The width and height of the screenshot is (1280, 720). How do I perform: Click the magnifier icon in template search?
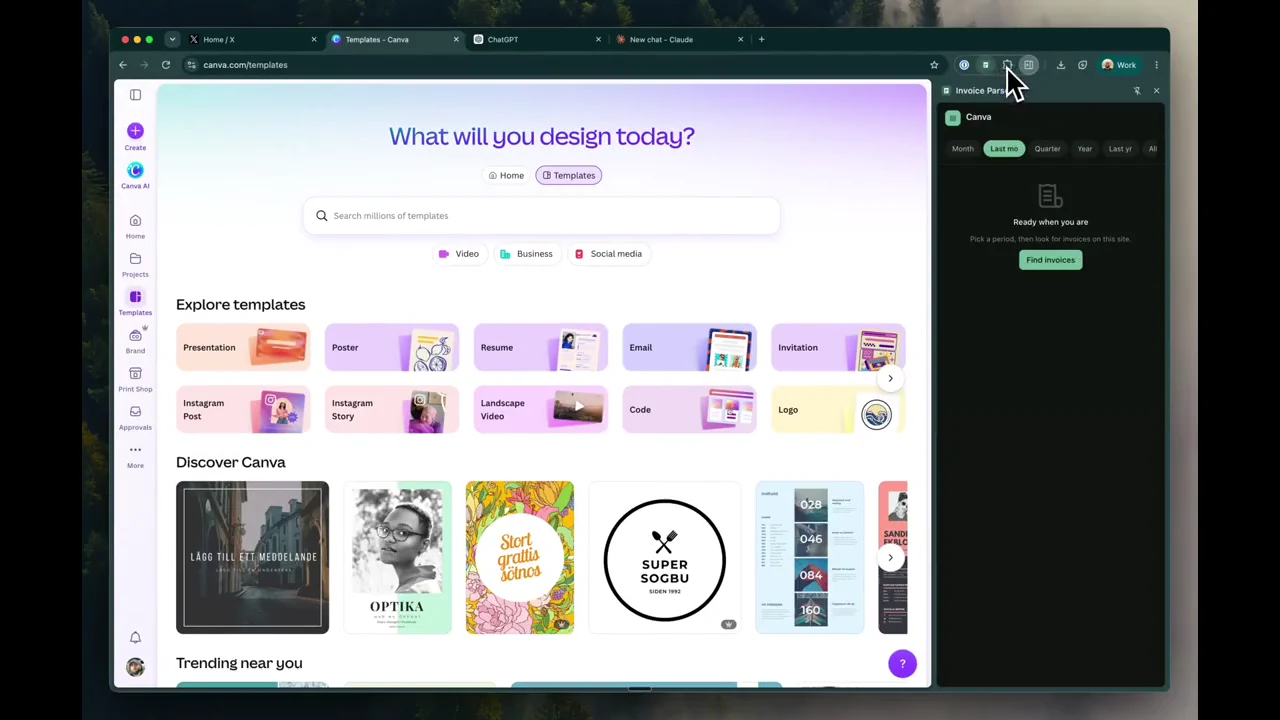tap(322, 216)
